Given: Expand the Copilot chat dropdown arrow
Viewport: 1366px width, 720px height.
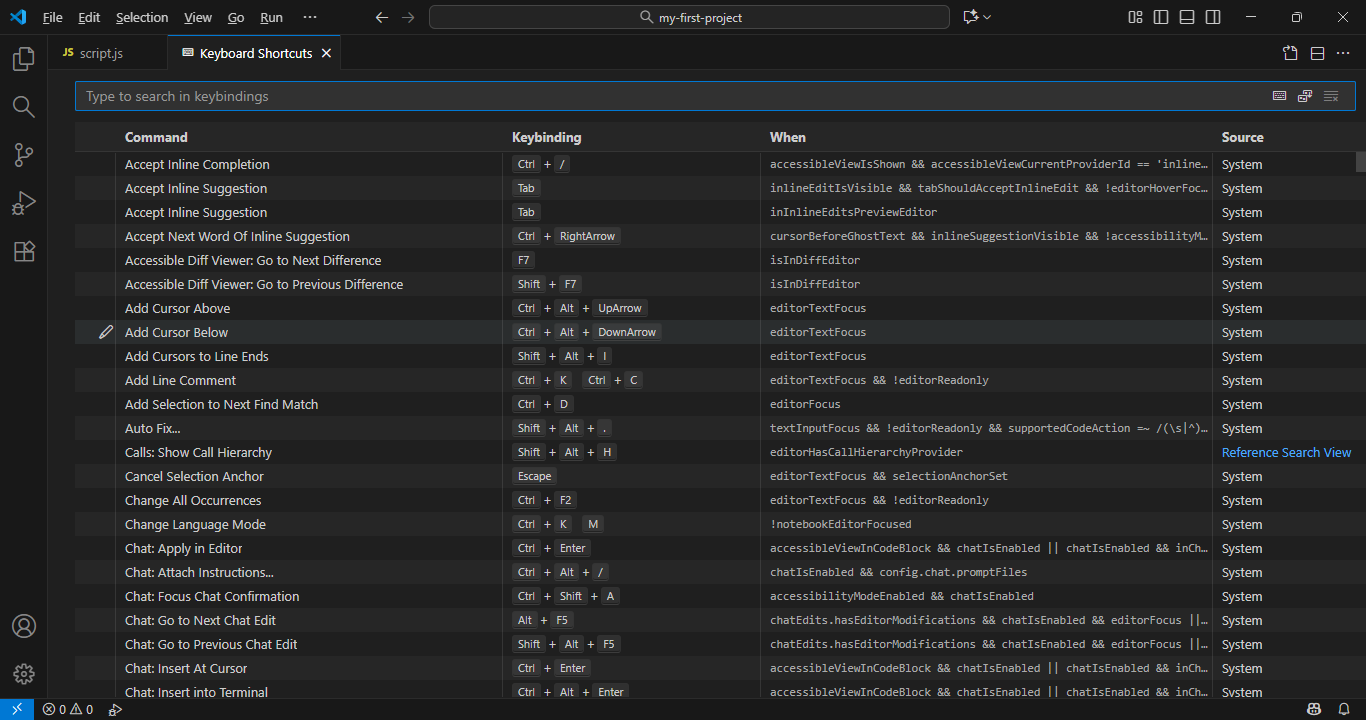Looking at the screenshot, I should (x=988, y=17).
